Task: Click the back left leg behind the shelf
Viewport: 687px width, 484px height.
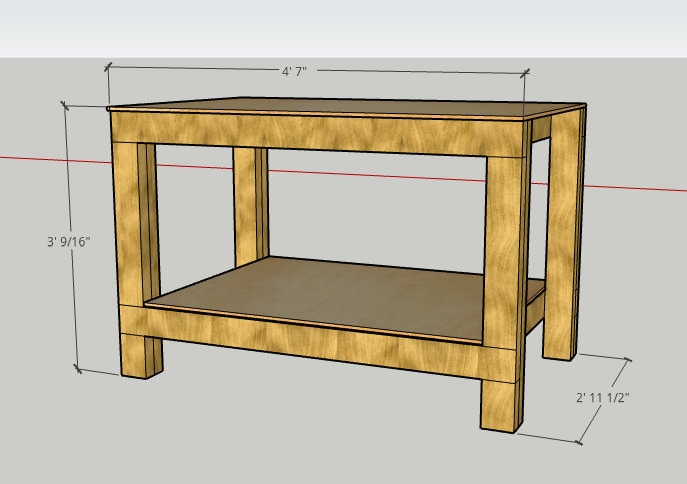Action: tap(250, 205)
